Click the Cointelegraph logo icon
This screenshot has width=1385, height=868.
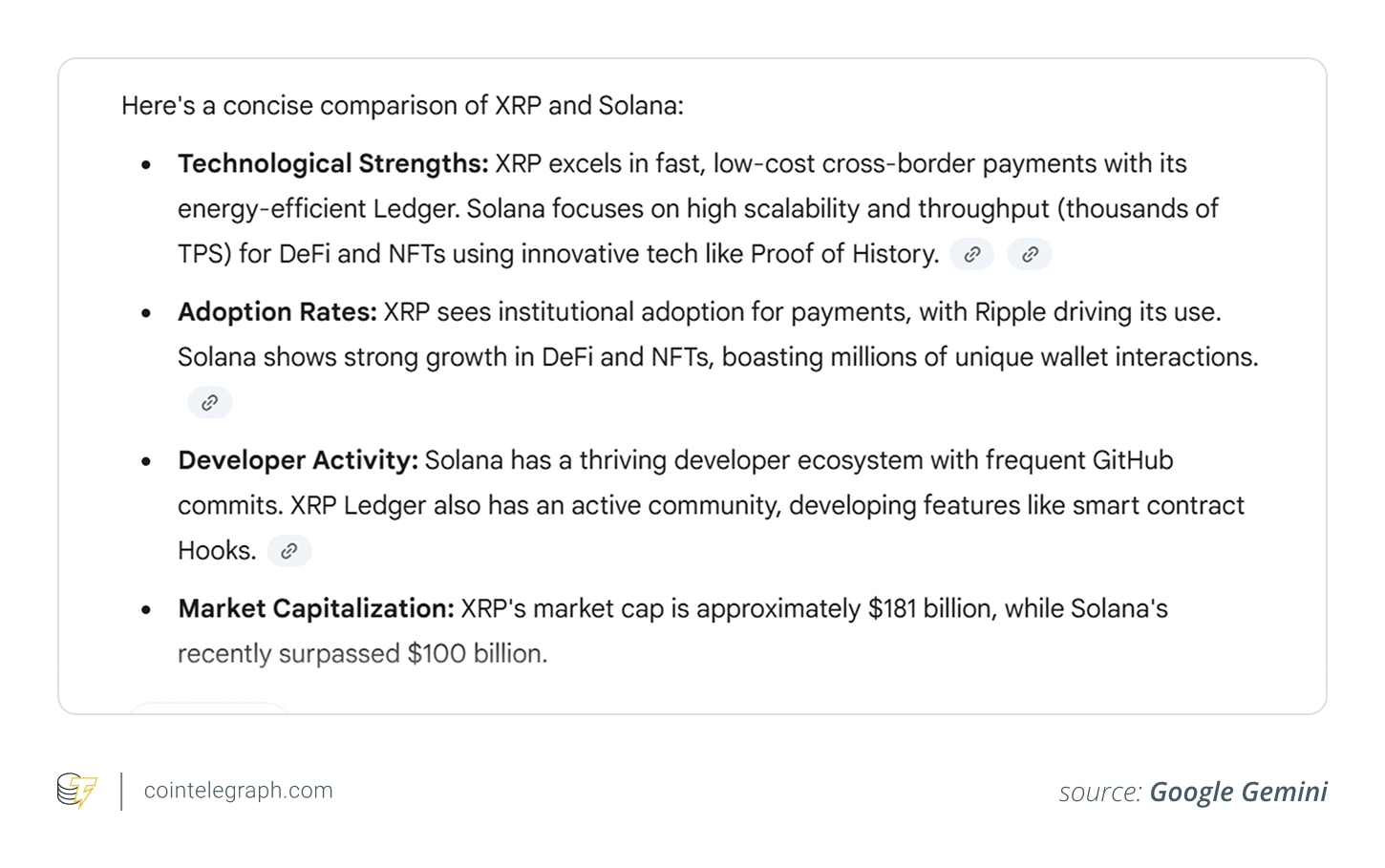click(x=77, y=791)
